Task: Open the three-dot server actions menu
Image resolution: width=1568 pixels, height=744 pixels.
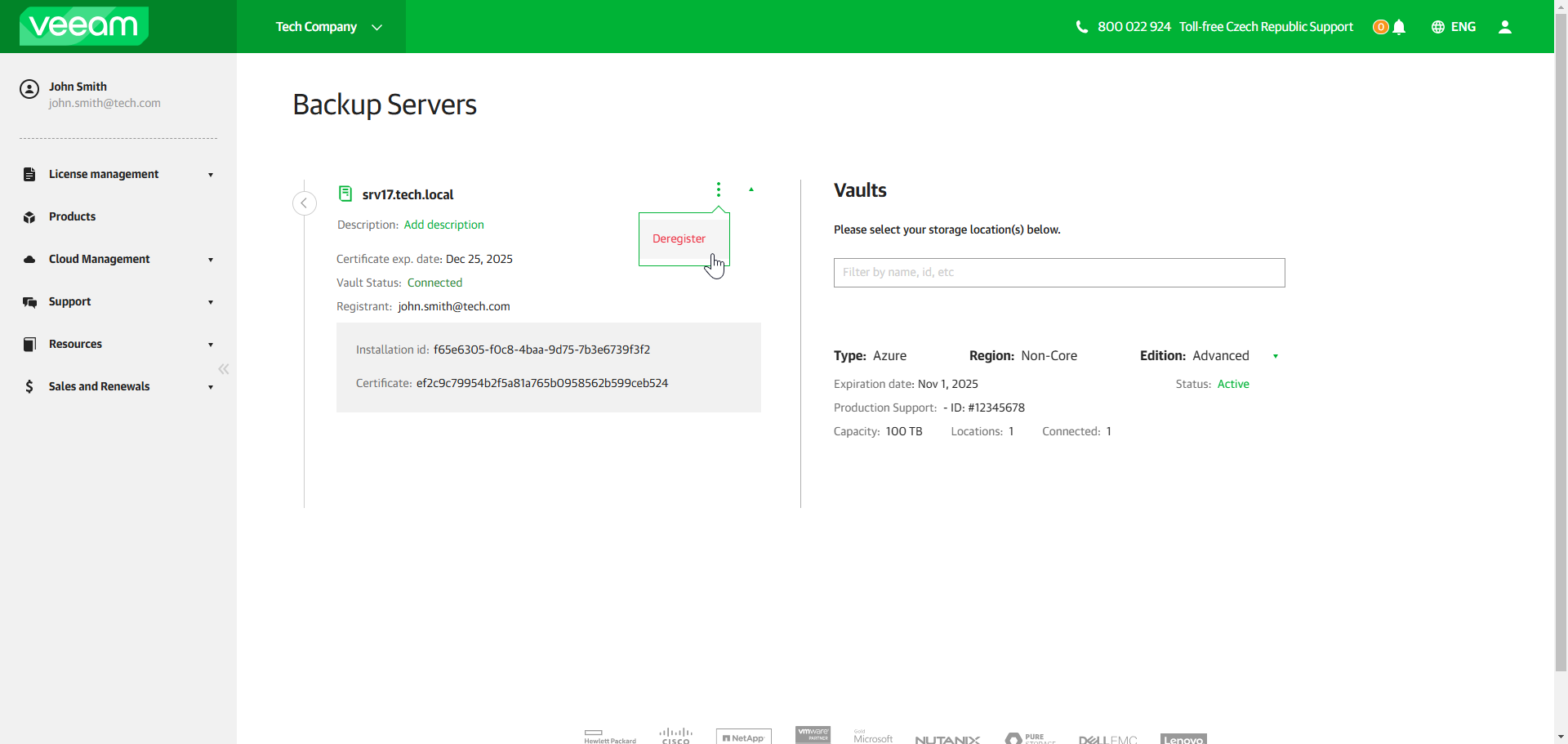Action: tap(719, 189)
